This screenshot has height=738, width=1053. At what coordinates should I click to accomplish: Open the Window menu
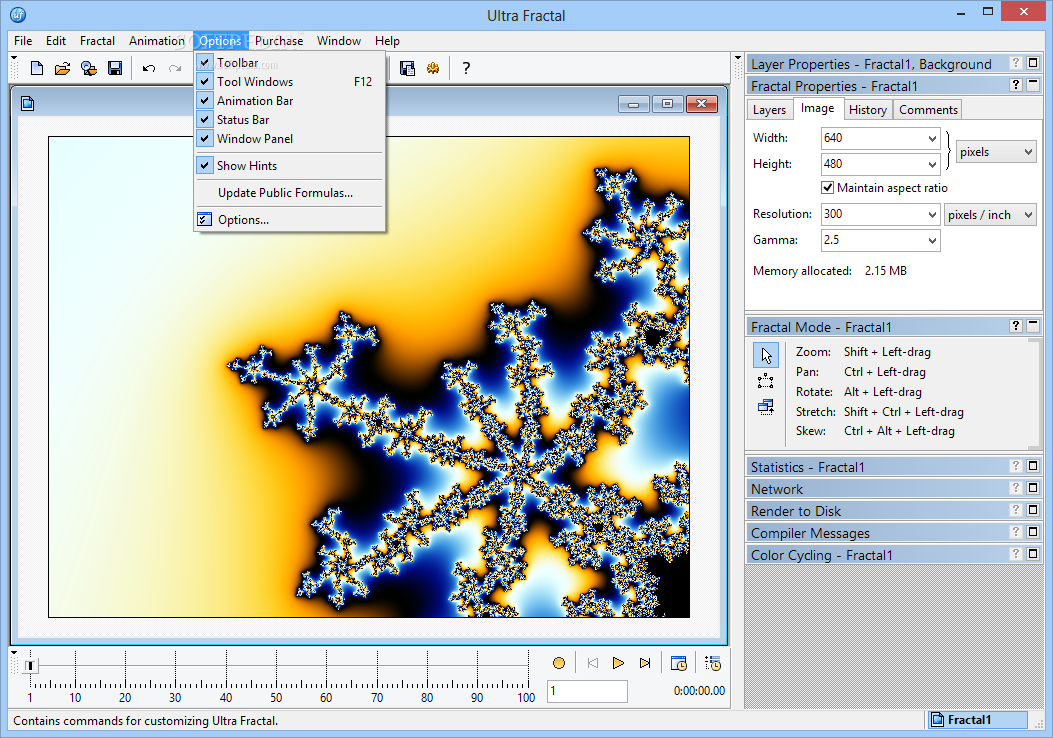point(338,41)
